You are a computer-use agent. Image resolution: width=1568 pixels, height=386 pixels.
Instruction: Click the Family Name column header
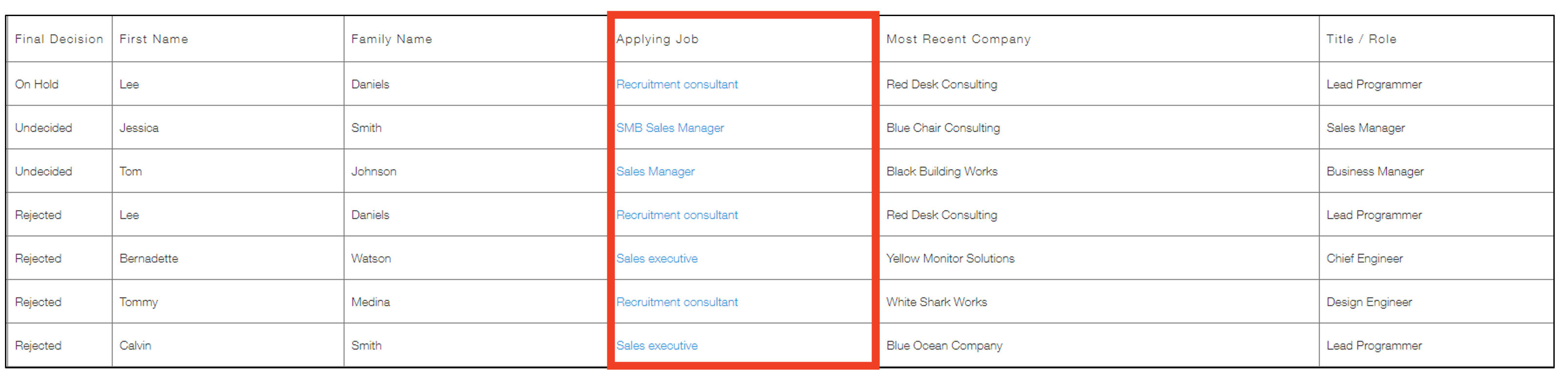391,39
